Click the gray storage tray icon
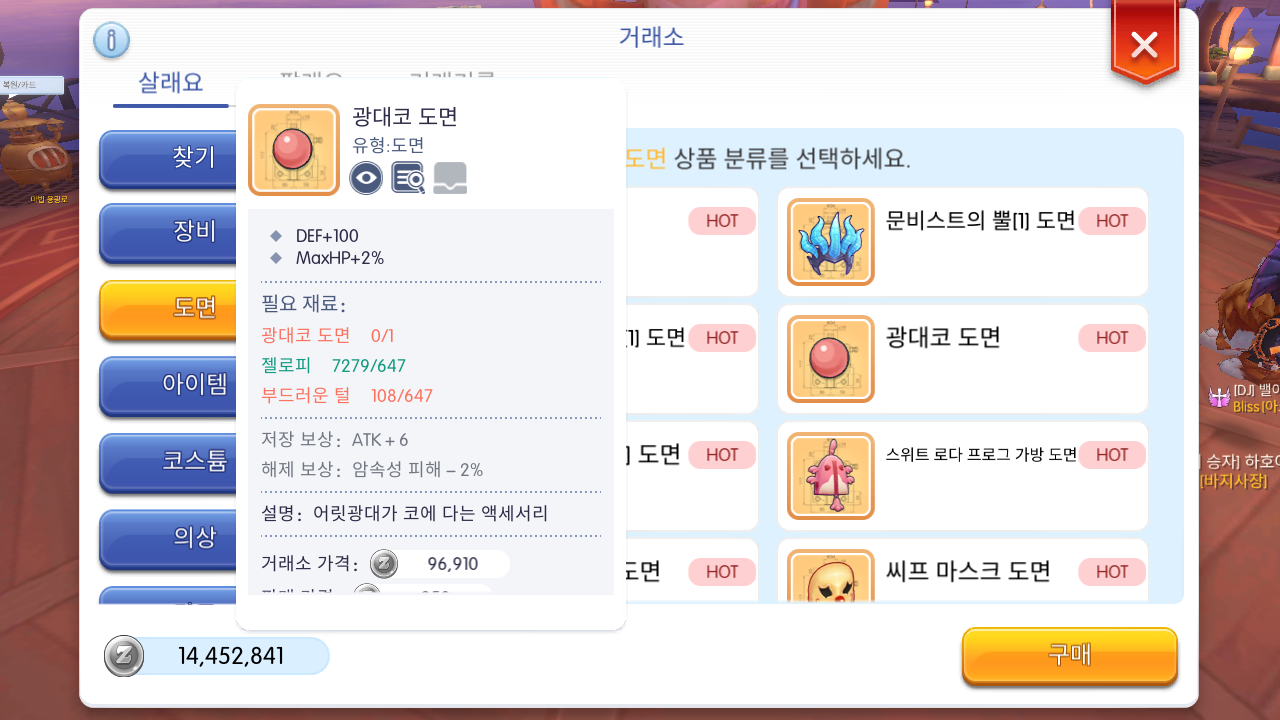1280x720 pixels. point(450,178)
